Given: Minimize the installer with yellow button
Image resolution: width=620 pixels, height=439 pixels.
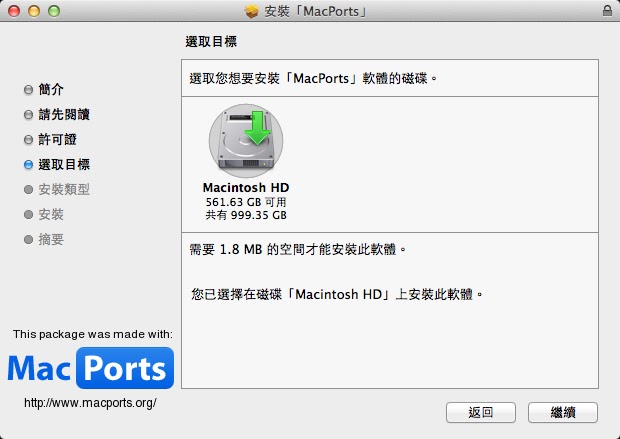Looking at the screenshot, I should point(34,11).
